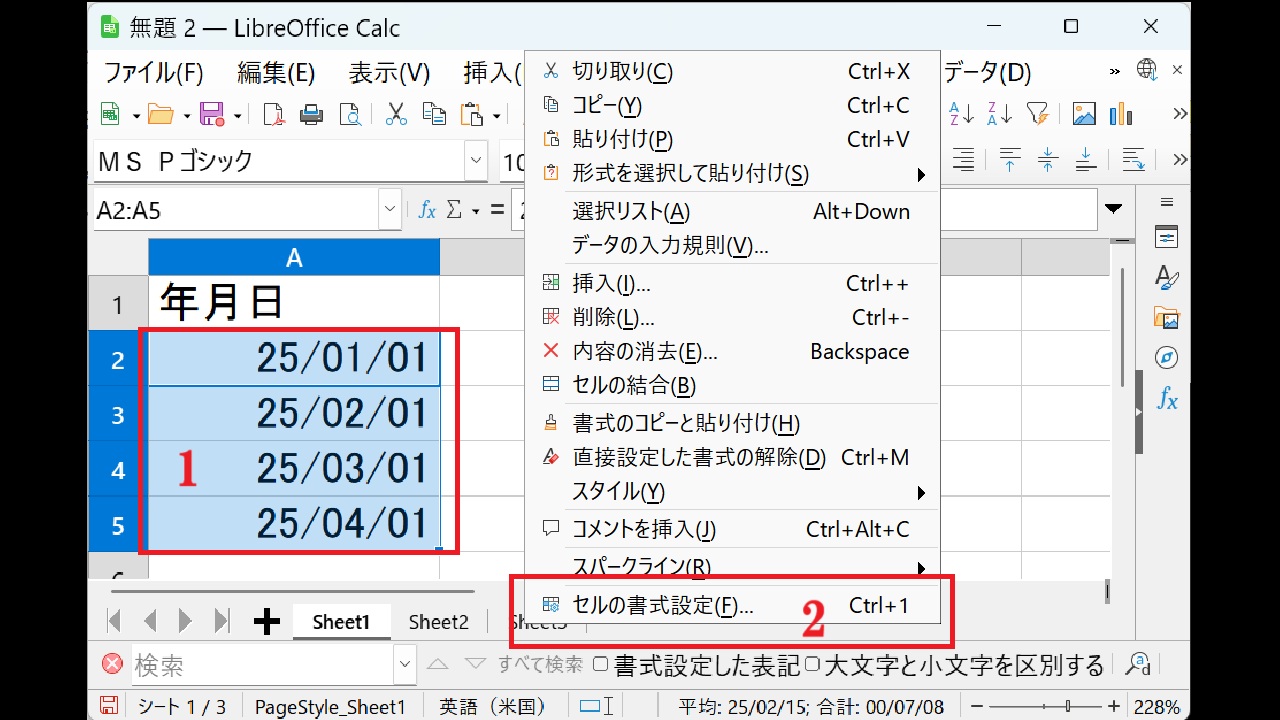Align cell content to the bottom

pyautogui.click(x=1085, y=160)
